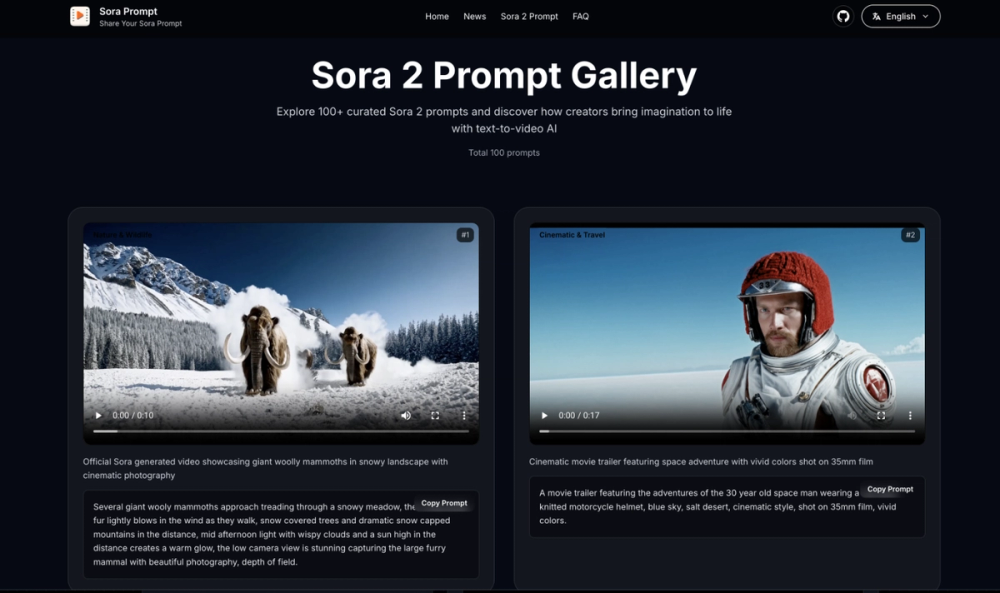This screenshot has height=593, width=1000.
Task: Open the FAQ link
Action: coord(580,17)
